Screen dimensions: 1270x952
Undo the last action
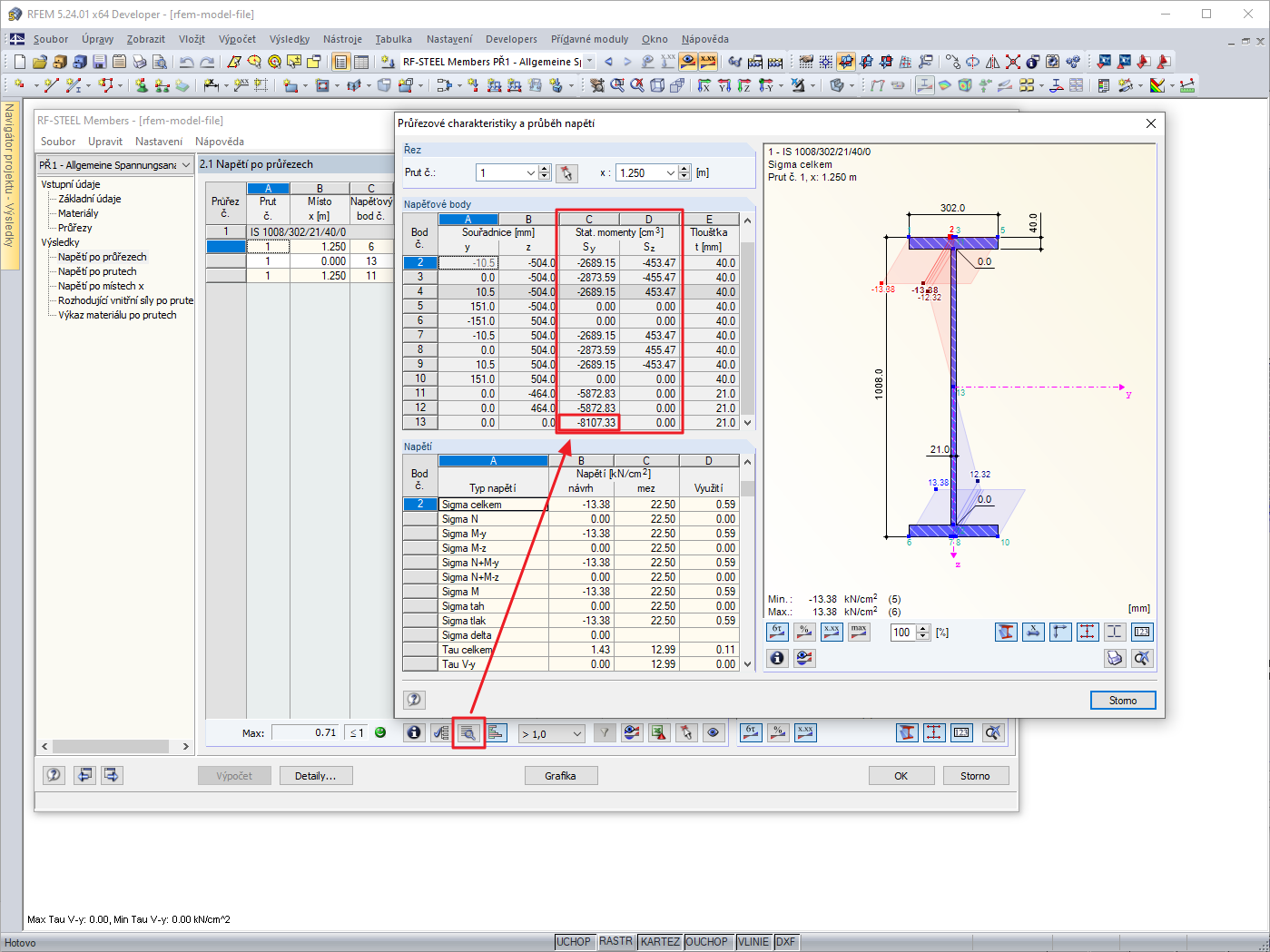point(186,62)
